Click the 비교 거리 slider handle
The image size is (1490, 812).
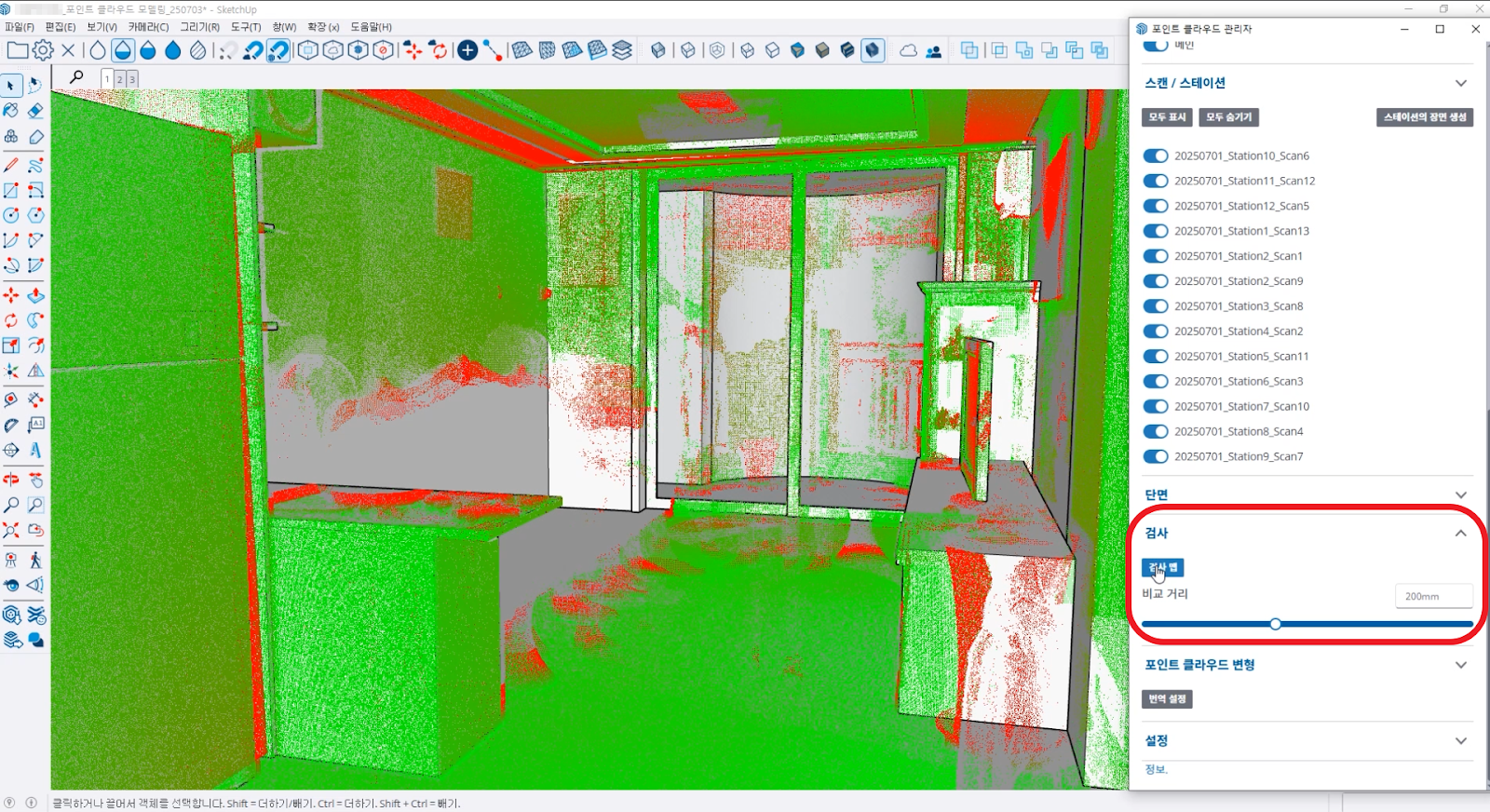pyautogui.click(x=1275, y=624)
